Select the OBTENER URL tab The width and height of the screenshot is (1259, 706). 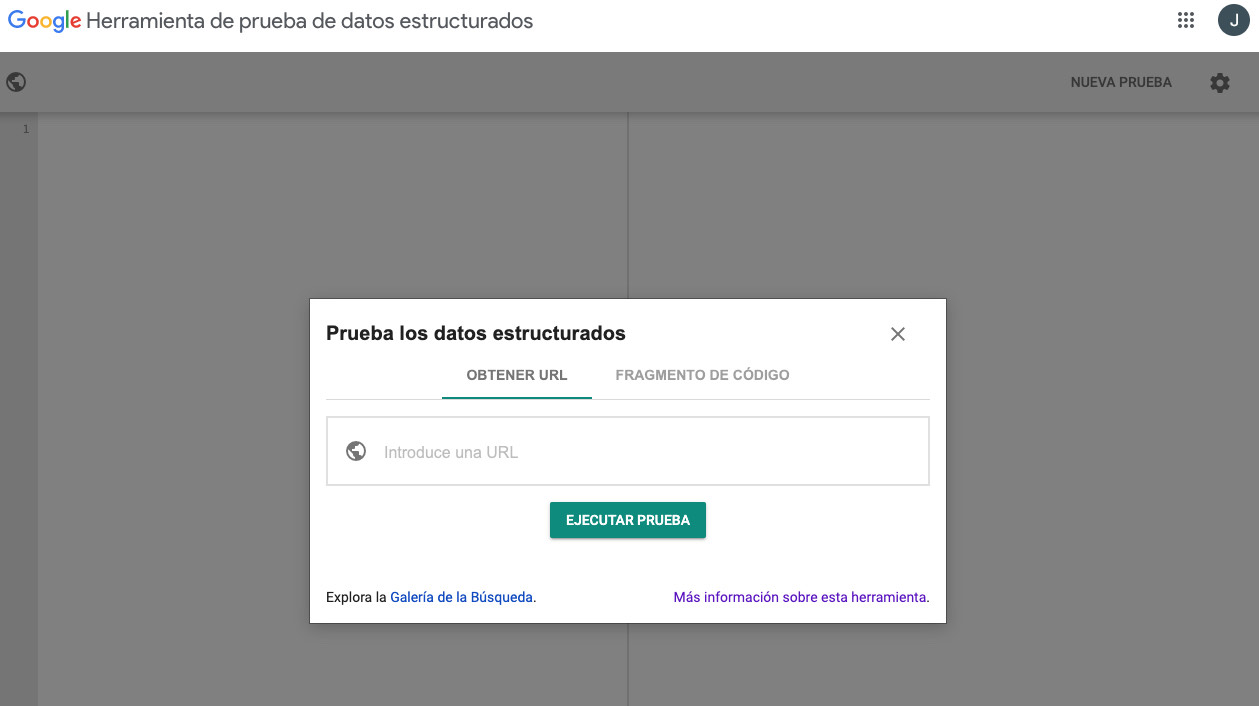[516, 375]
